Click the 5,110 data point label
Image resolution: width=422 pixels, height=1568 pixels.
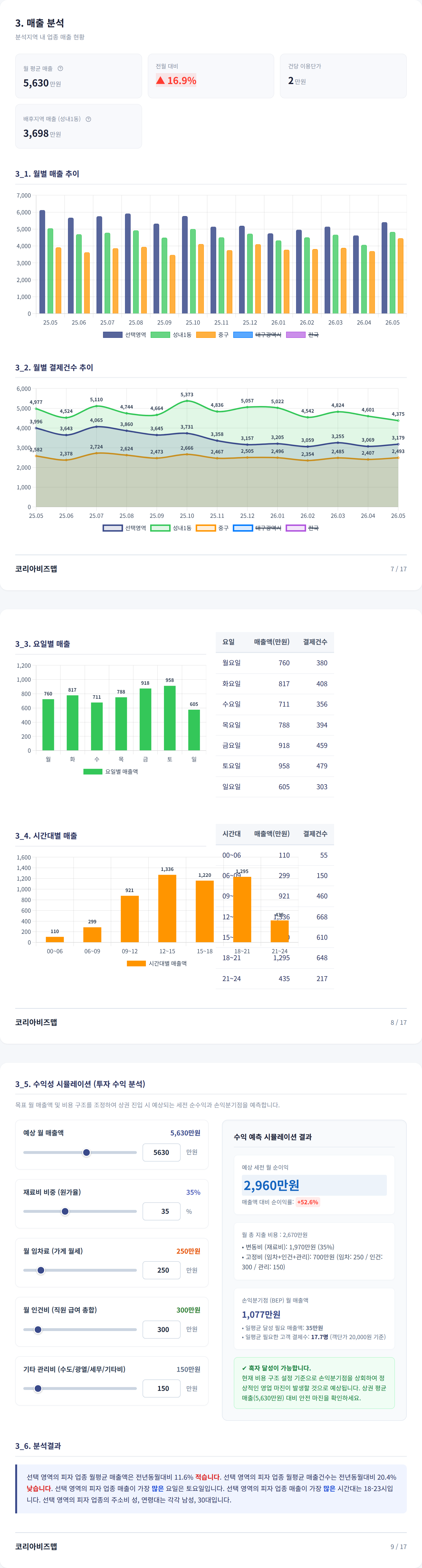96,400
